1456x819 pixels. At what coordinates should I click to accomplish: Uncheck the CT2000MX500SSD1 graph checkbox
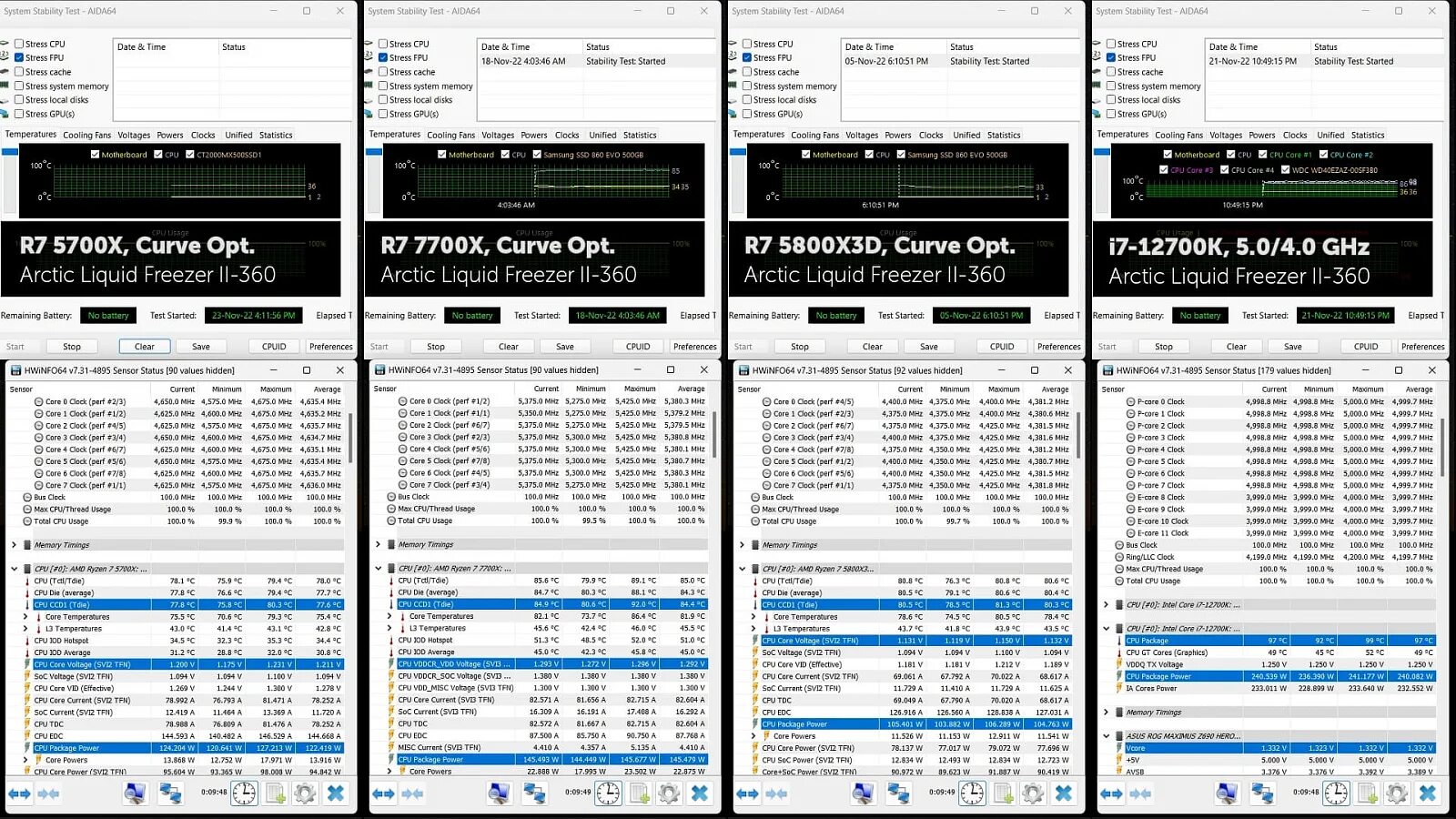pyautogui.click(x=189, y=155)
